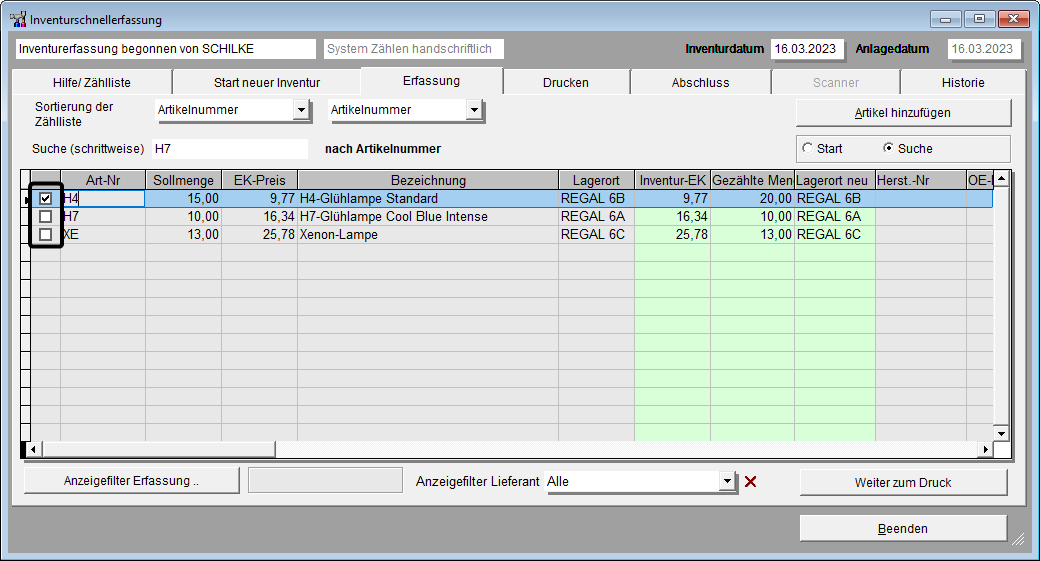
Task: Click the Inventurschnellerfassung title bar app icon
Action: [x=18, y=19]
